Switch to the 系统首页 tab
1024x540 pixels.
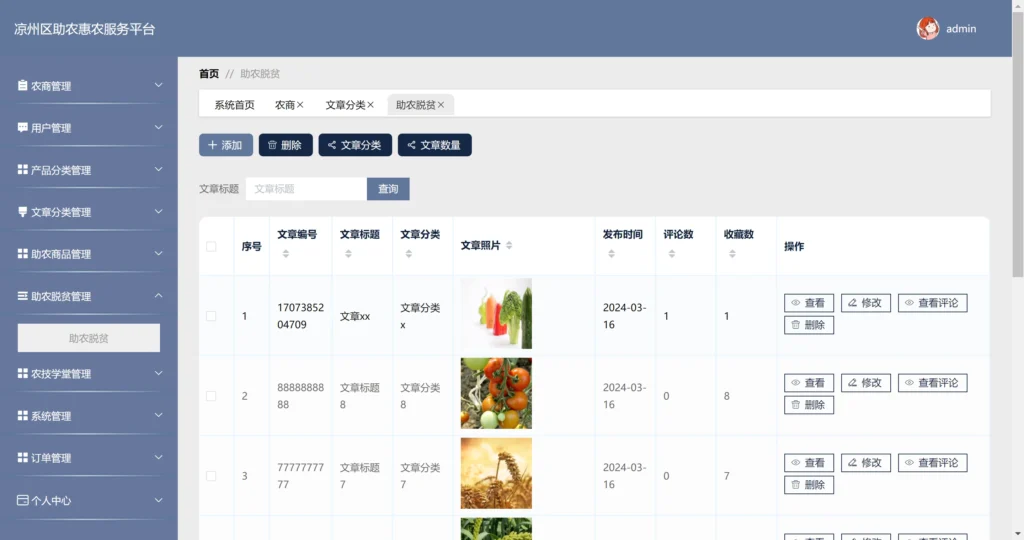point(234,104)
